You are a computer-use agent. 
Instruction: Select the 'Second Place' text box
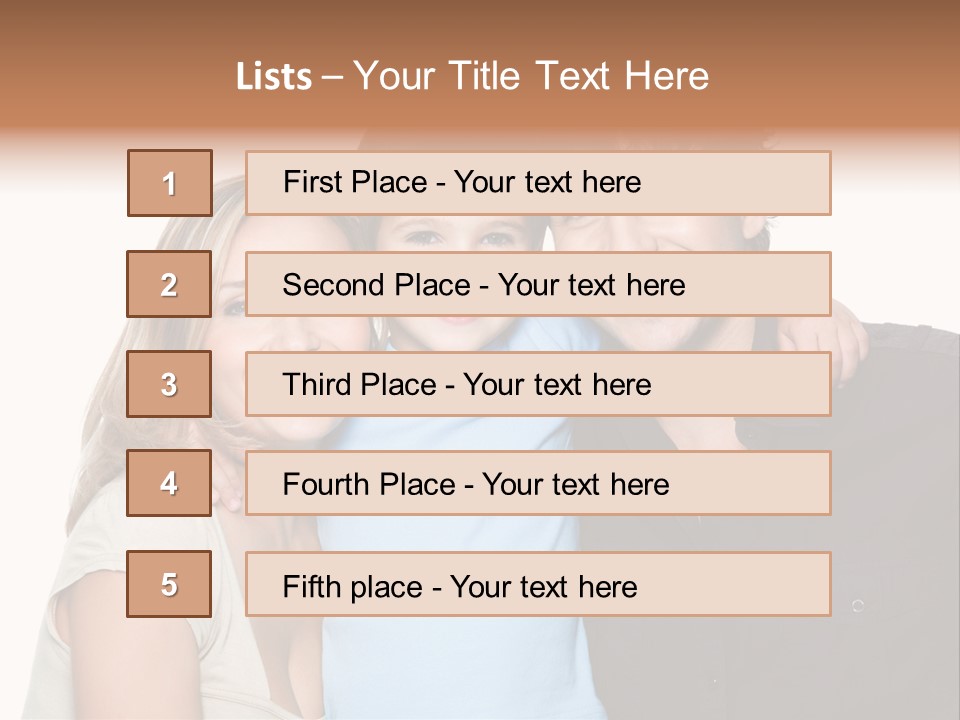(x=538, y=284)
